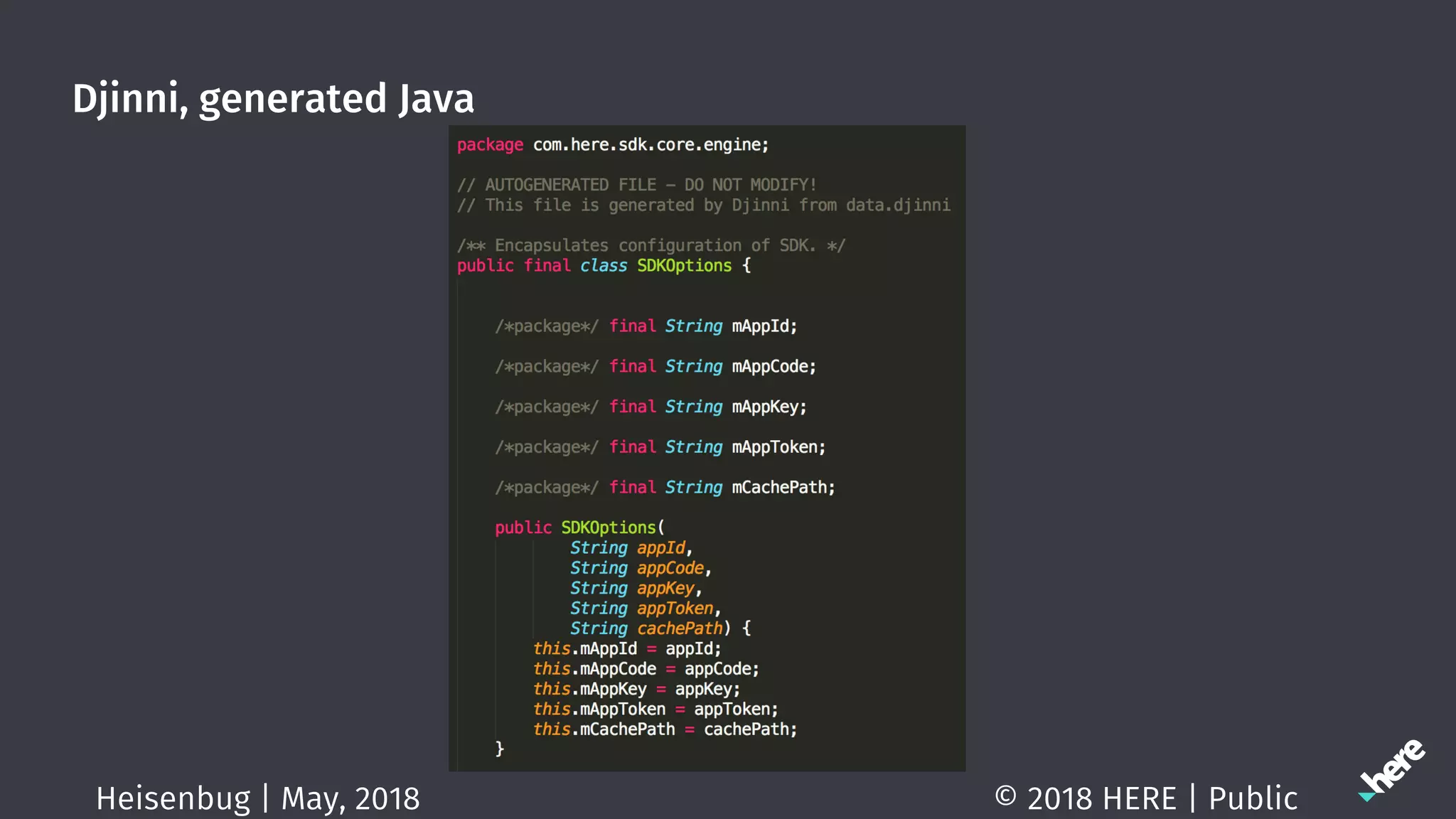Click the '© 2018 HERE | Public' footer text
The width and height of the screenshot is (1456, 819).
(x=1146, y=798)
